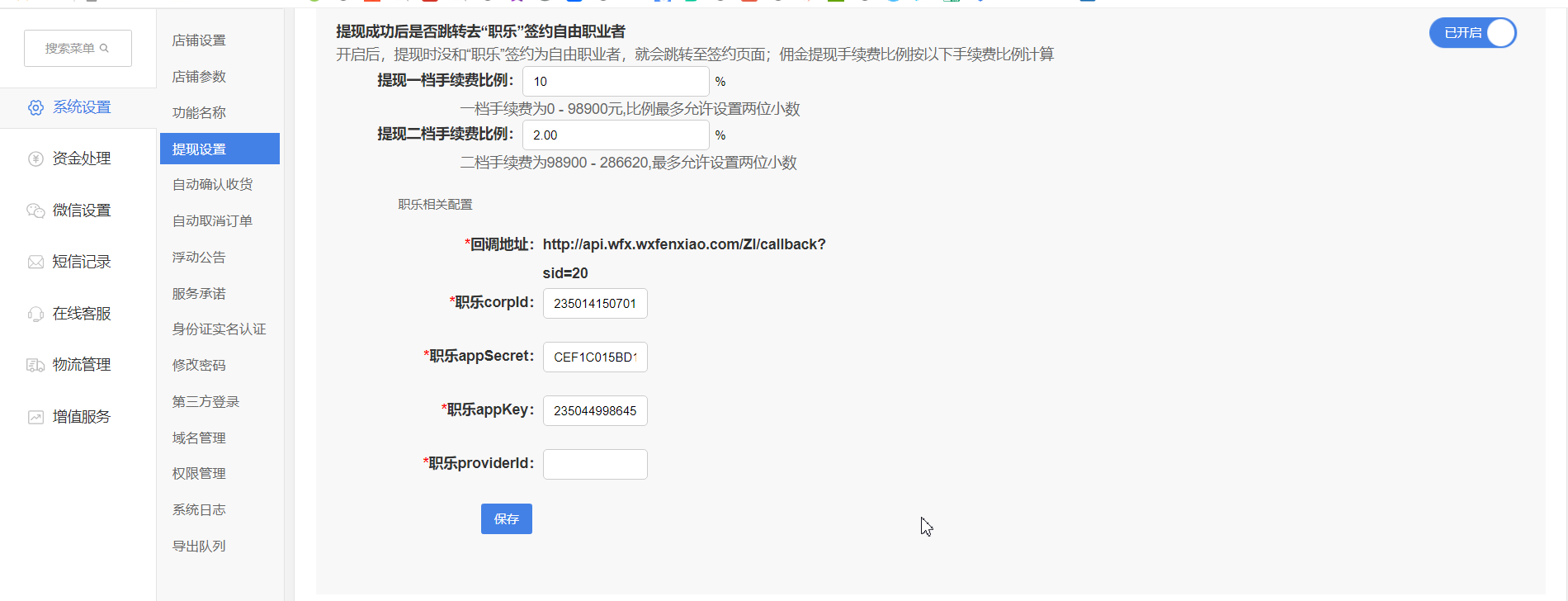This screenshot has width=1568, height=601.
Task: Open 店铺设置 in the submenu
Action: click(x=199, y=40)
